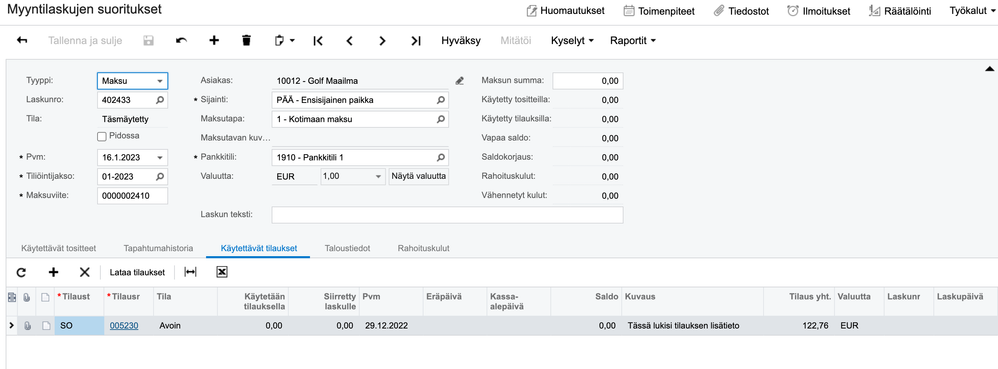998x369 pixels.
Task: Expand the SO row arrow indicator
Action: pos(10,326)
